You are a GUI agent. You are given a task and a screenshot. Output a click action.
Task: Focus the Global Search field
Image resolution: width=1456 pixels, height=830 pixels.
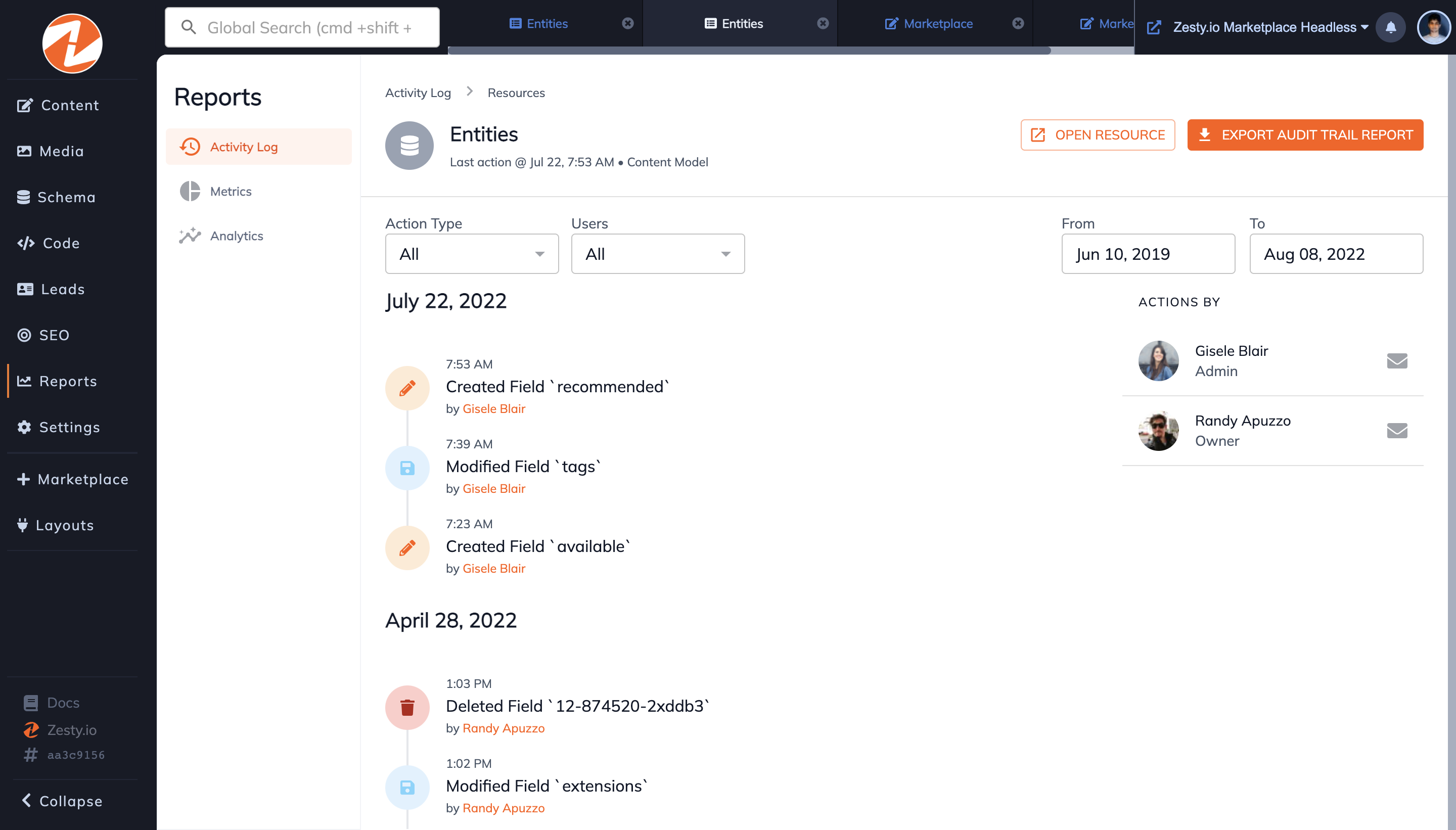point(302,27)
